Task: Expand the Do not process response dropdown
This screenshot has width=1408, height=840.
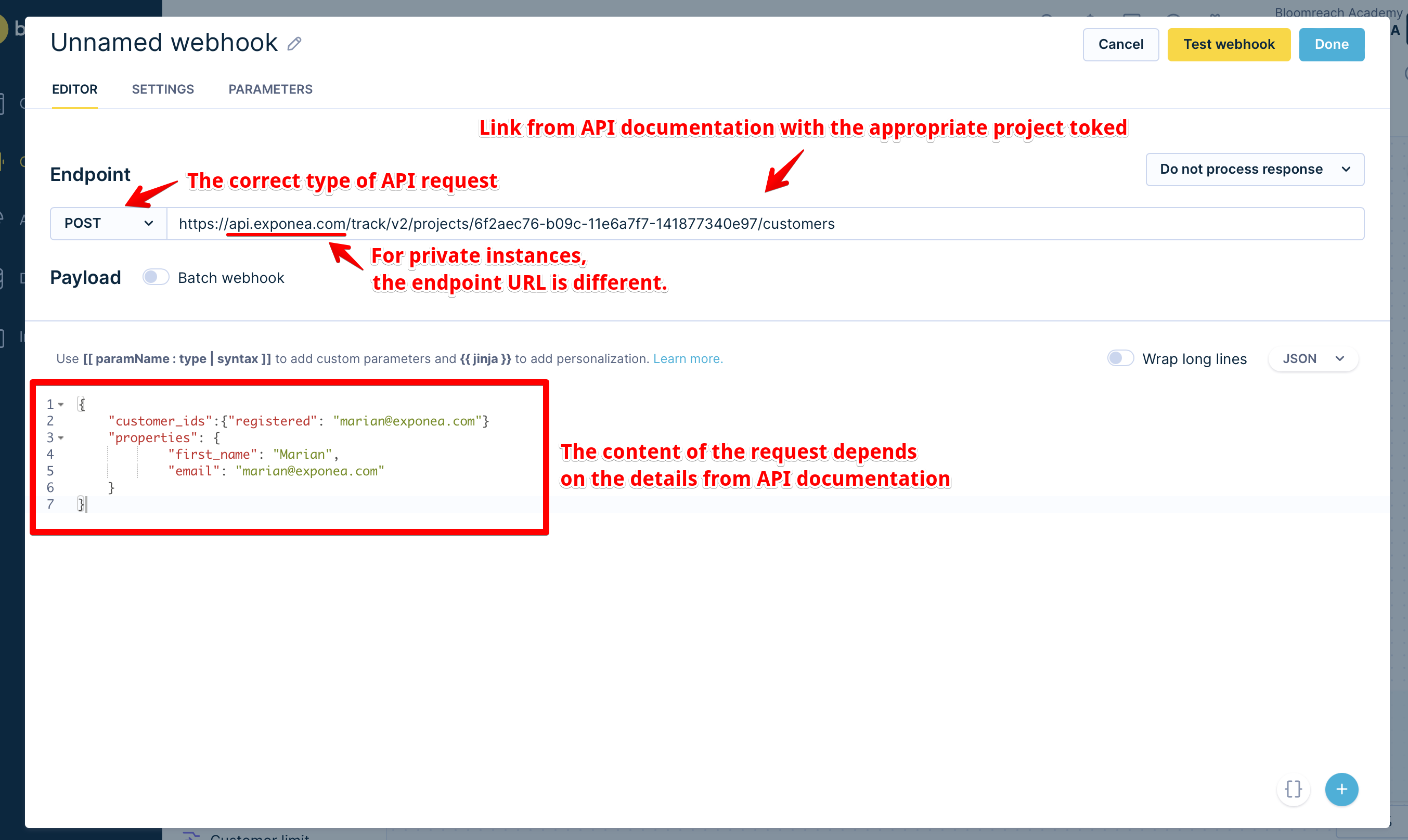Action: [x=1255, y=169]
